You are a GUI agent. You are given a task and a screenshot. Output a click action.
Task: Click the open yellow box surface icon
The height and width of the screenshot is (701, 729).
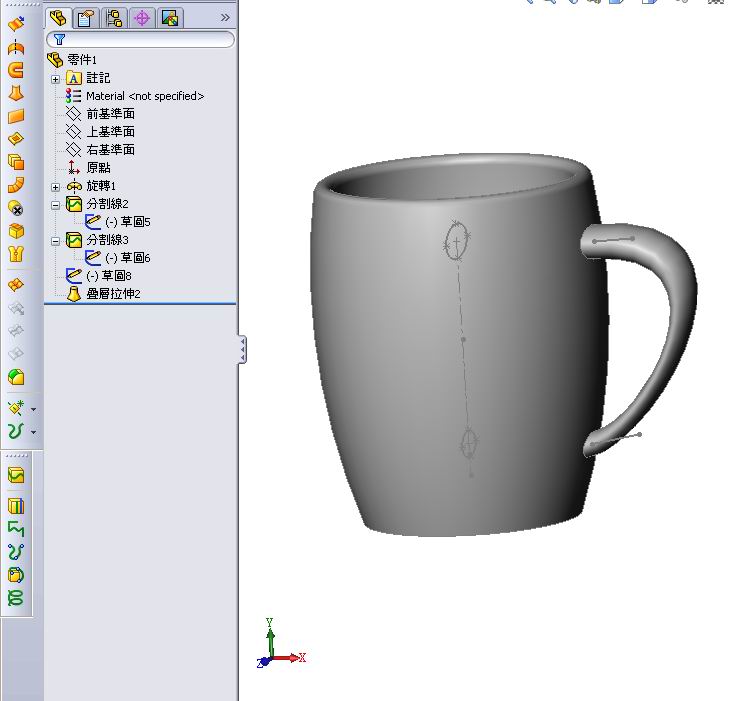pyautogui.click(x=16, y=231)
